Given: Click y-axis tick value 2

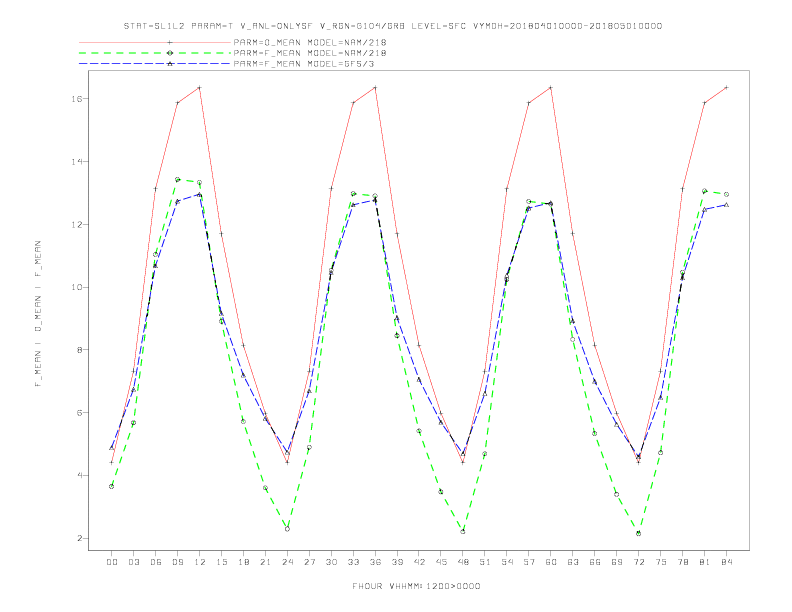Looking at the screenshot, I should pos(81,538).
